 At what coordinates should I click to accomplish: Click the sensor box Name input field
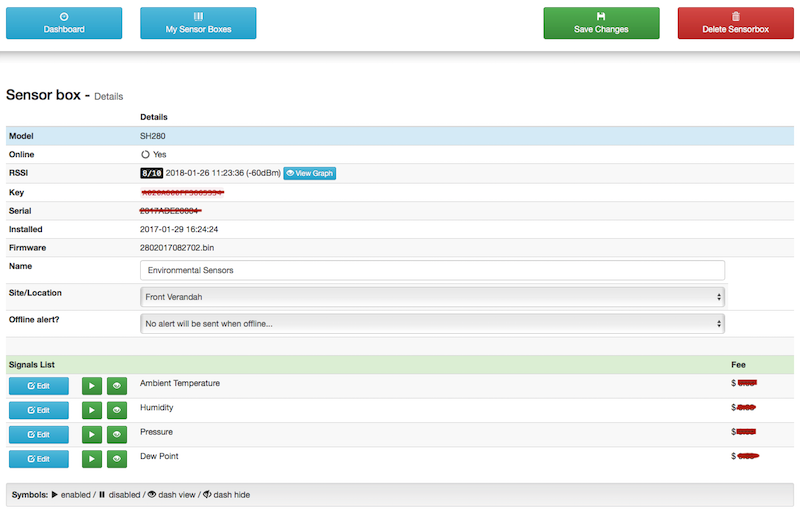point(432,270)
